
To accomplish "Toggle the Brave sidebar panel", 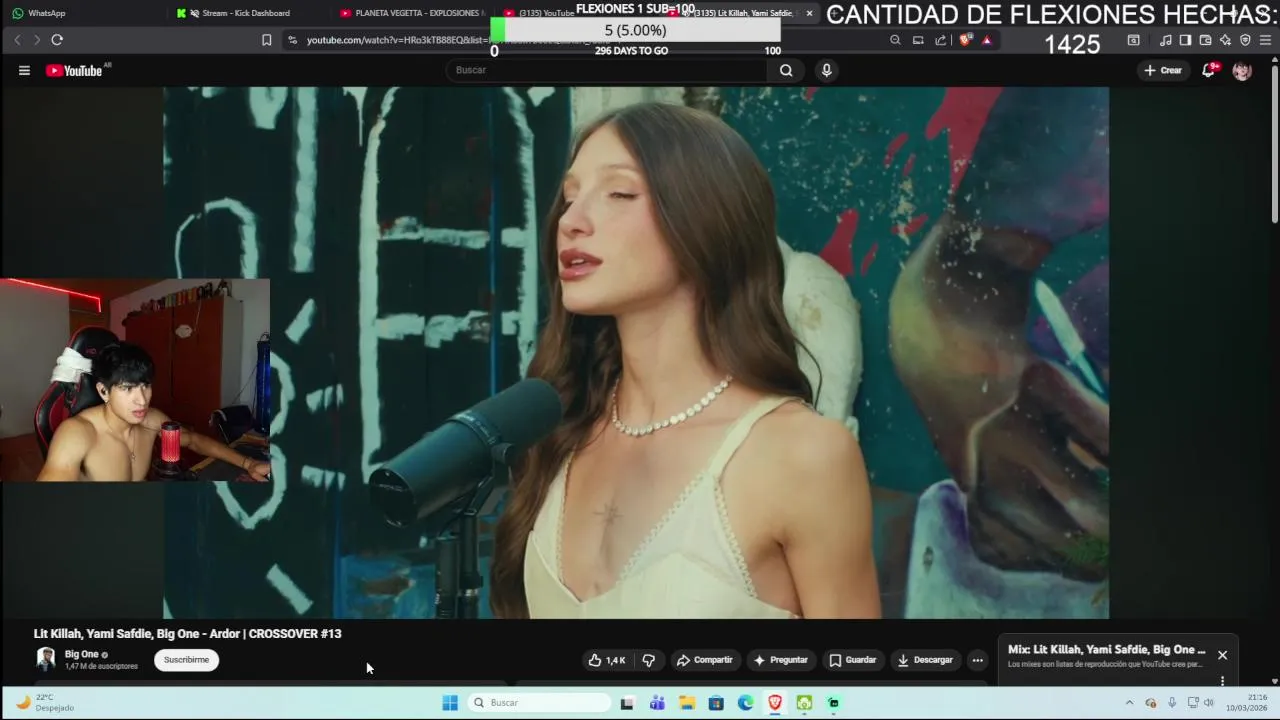I will tap(1185, 40).
